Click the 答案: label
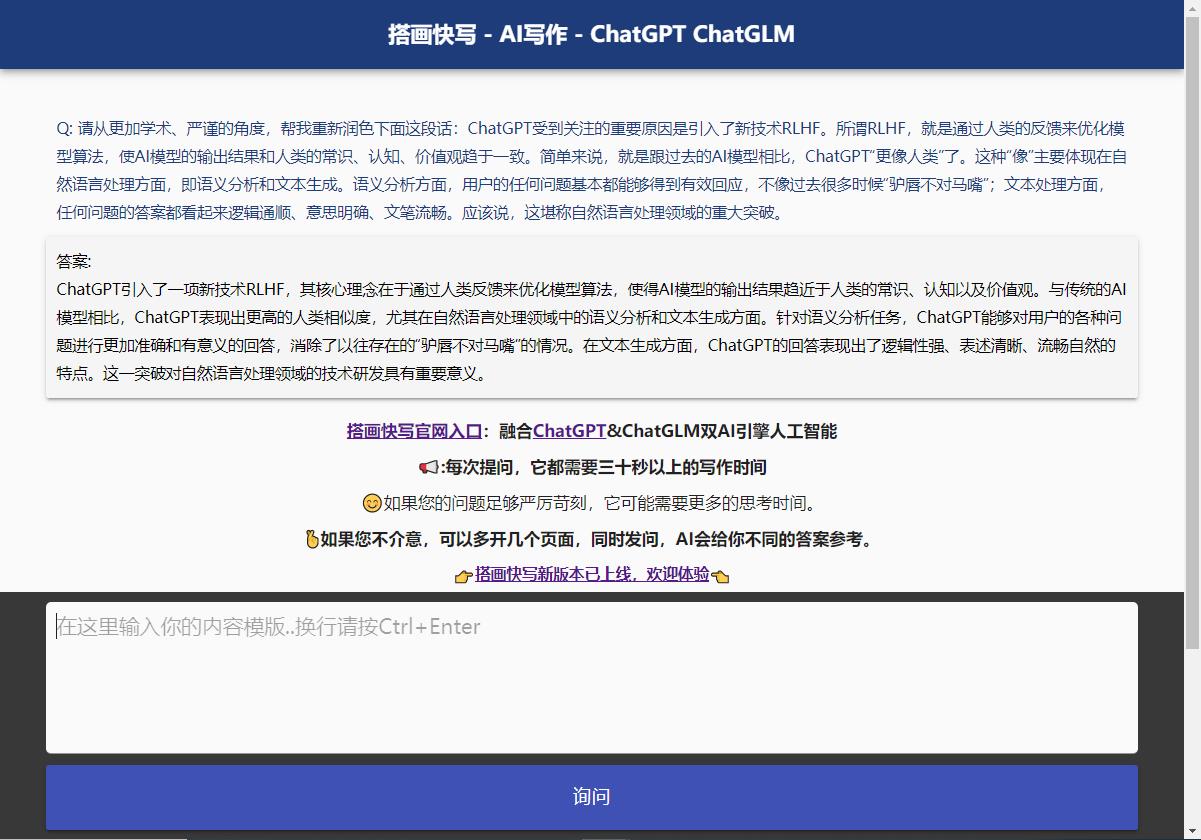Image resolution: width=1201 pixels, height=840 pixels. (x=74, y=262)
